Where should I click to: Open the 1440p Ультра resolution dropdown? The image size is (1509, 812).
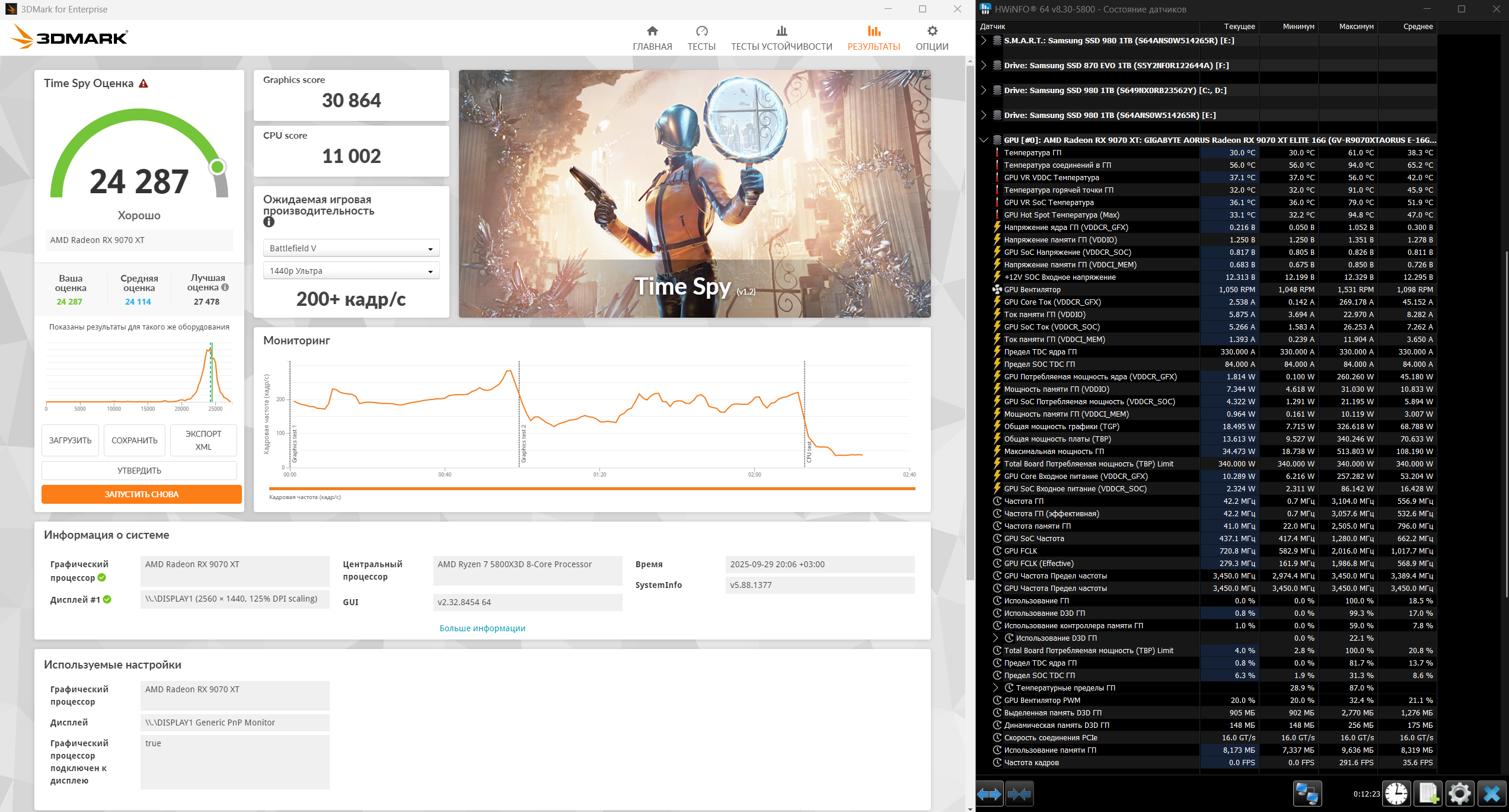tap(351, 271)
